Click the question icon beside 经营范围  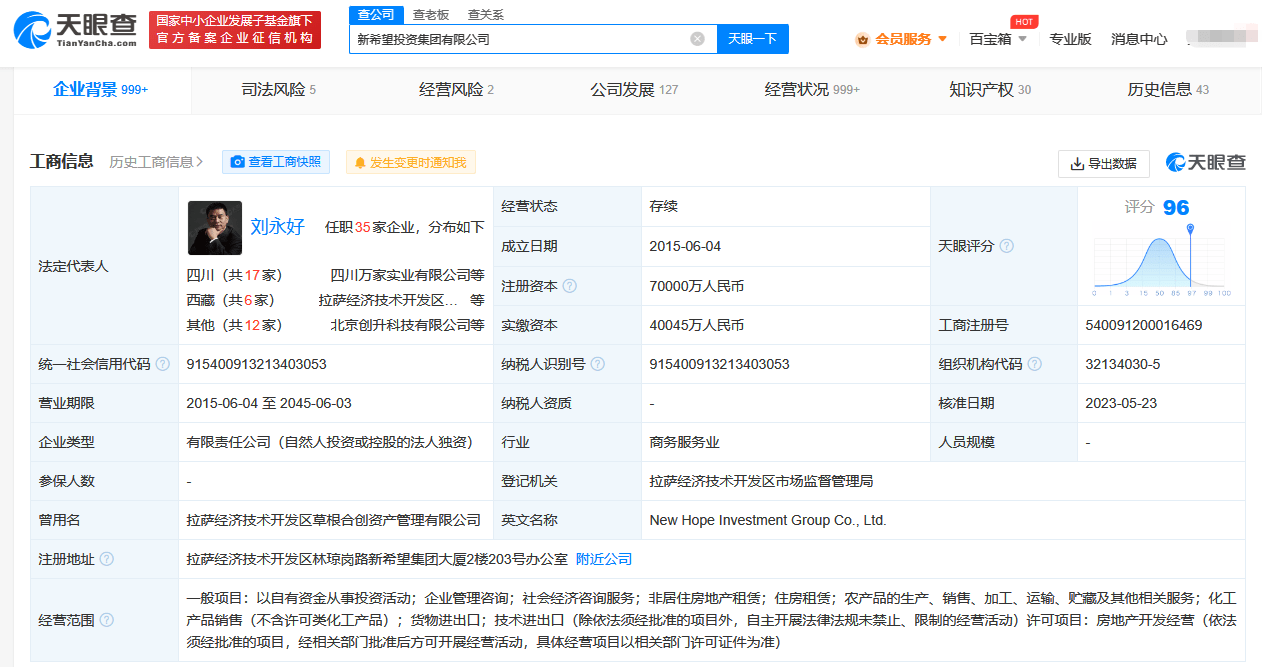point(106,620)
